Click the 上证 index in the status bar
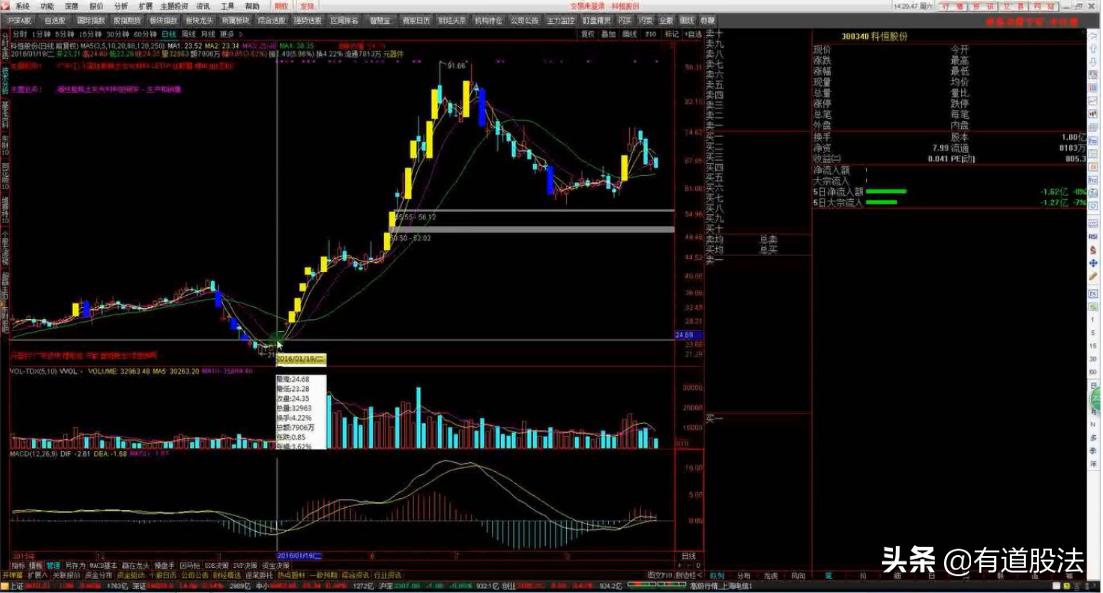1103x593 pixels. [x=16, y=585]
